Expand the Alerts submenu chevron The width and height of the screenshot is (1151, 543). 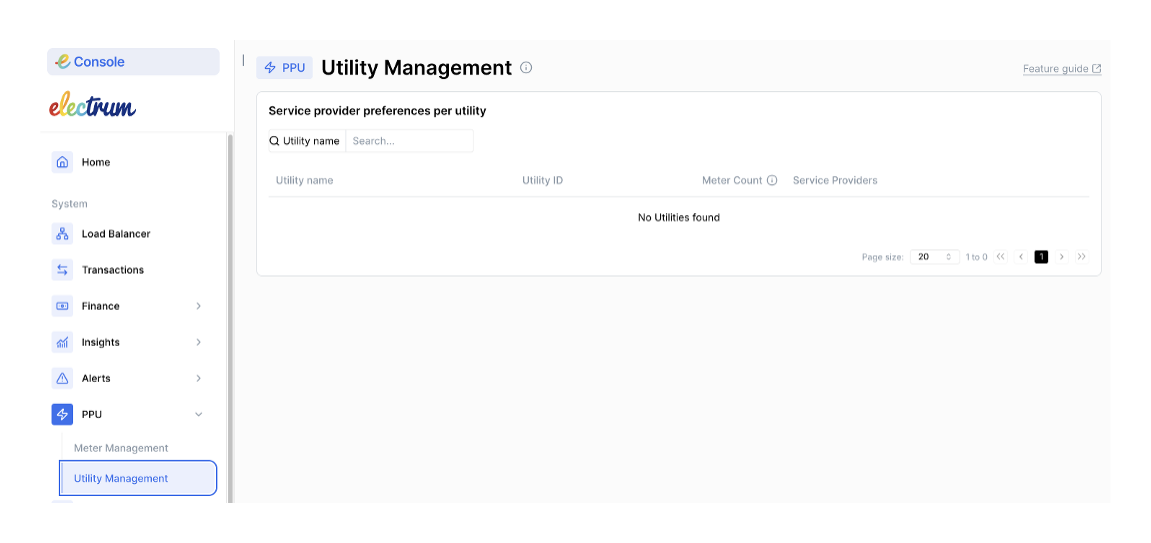coord(198,379)
